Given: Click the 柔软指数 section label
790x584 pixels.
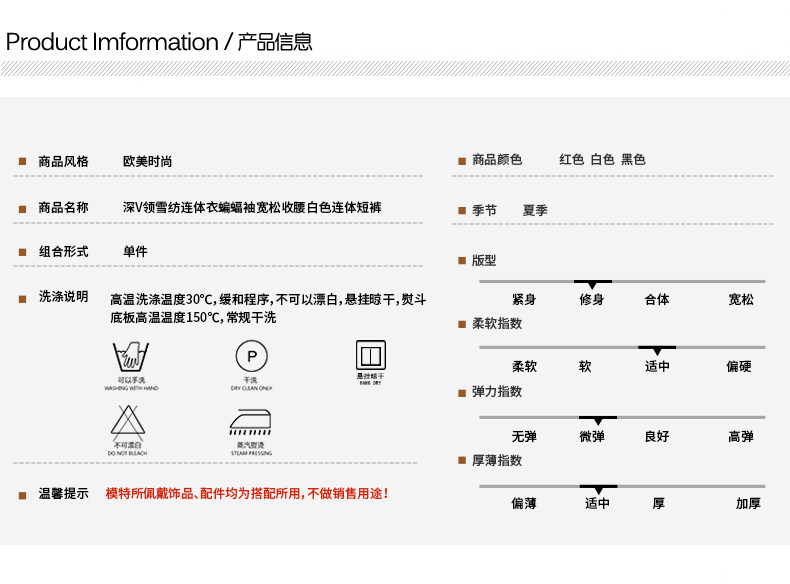Looking at the screenshot, I should [497, 323].
